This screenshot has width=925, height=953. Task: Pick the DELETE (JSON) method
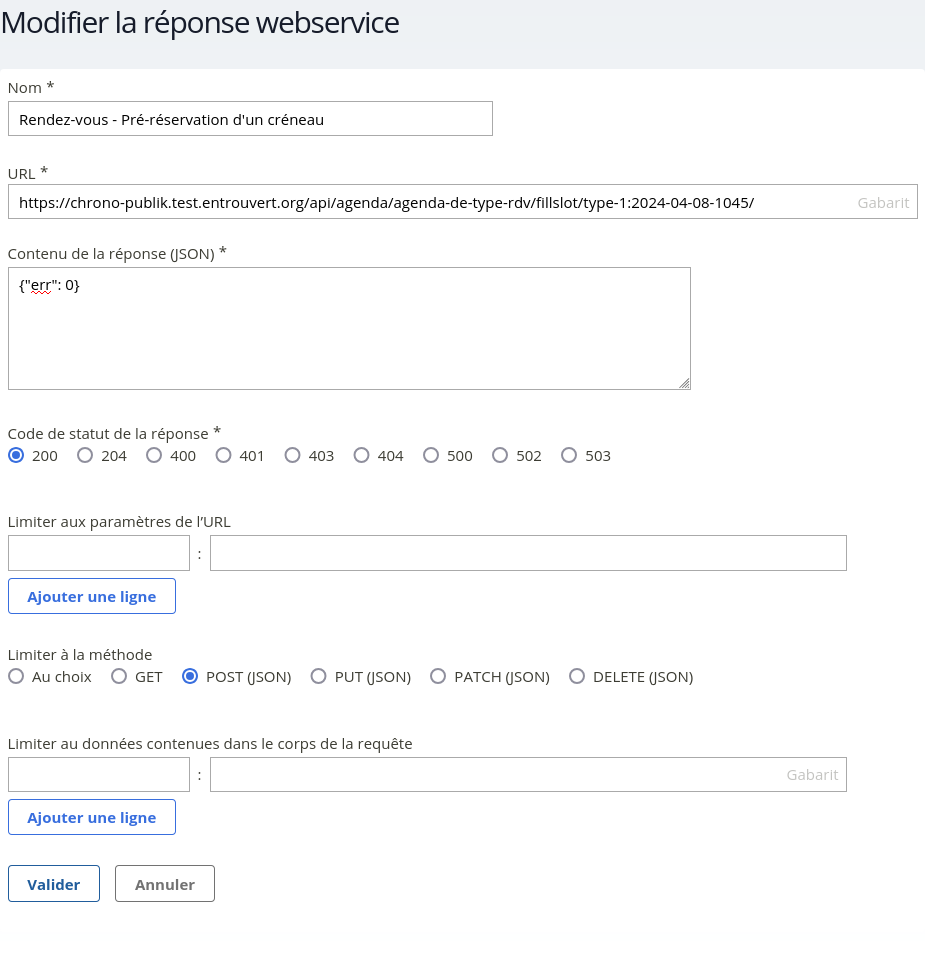coord(577,676)
